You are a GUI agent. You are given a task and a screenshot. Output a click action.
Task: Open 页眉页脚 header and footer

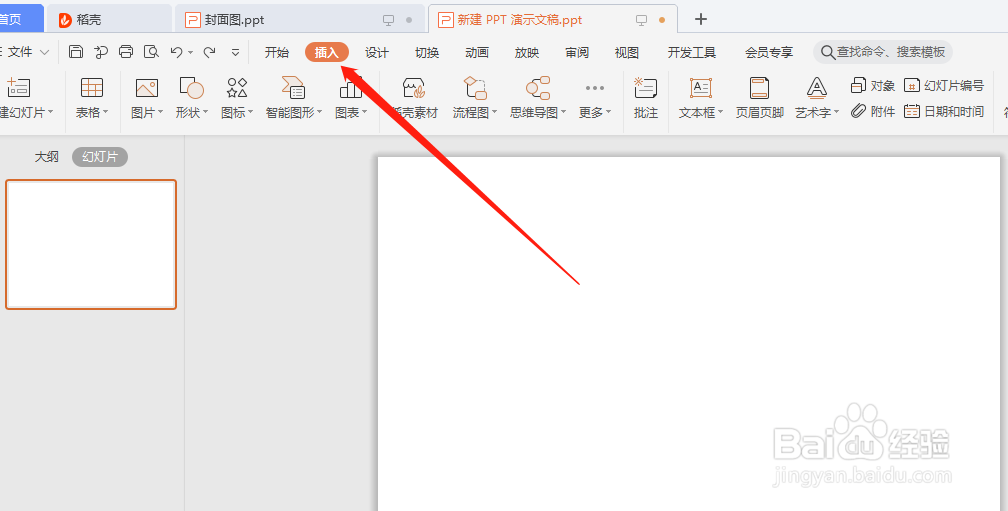point(759,87)
